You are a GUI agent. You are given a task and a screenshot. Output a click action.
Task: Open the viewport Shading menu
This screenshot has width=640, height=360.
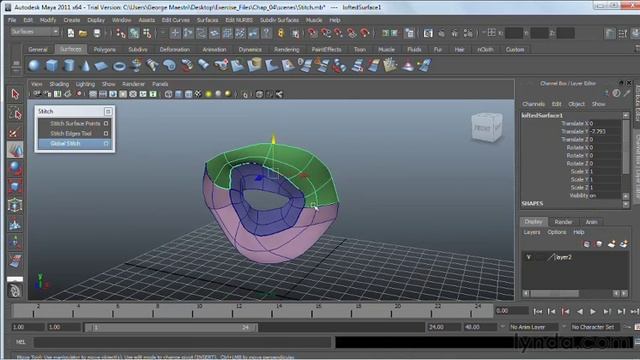click(x=59, y=84)
